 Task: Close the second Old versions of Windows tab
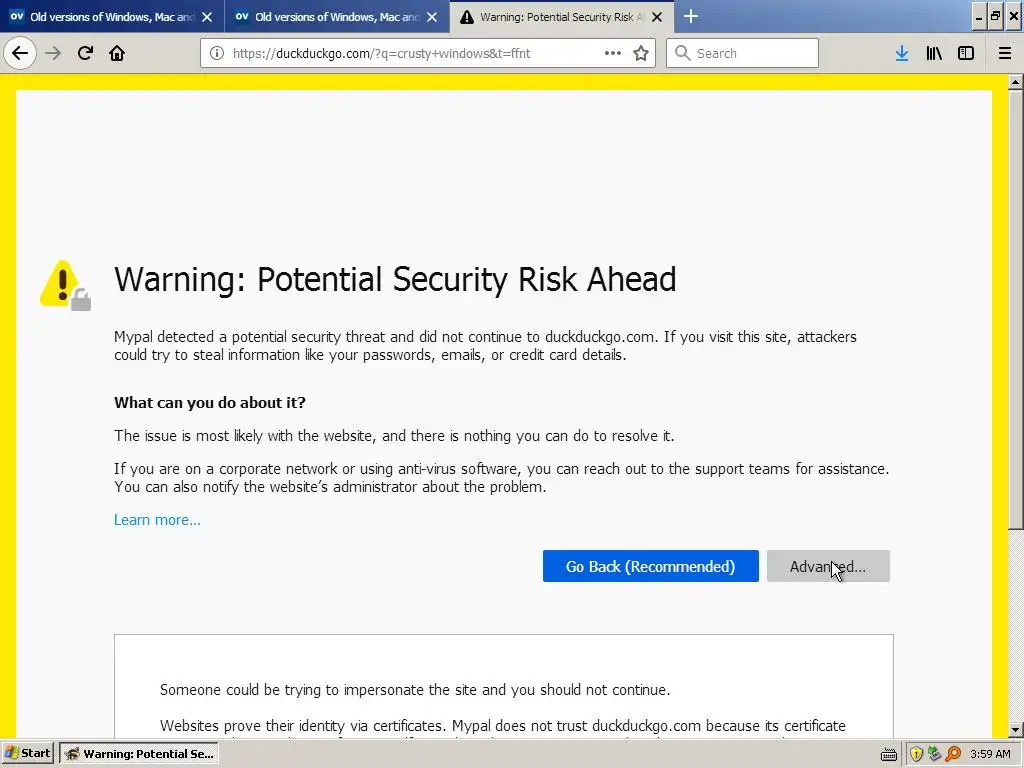tap(432, 17)
